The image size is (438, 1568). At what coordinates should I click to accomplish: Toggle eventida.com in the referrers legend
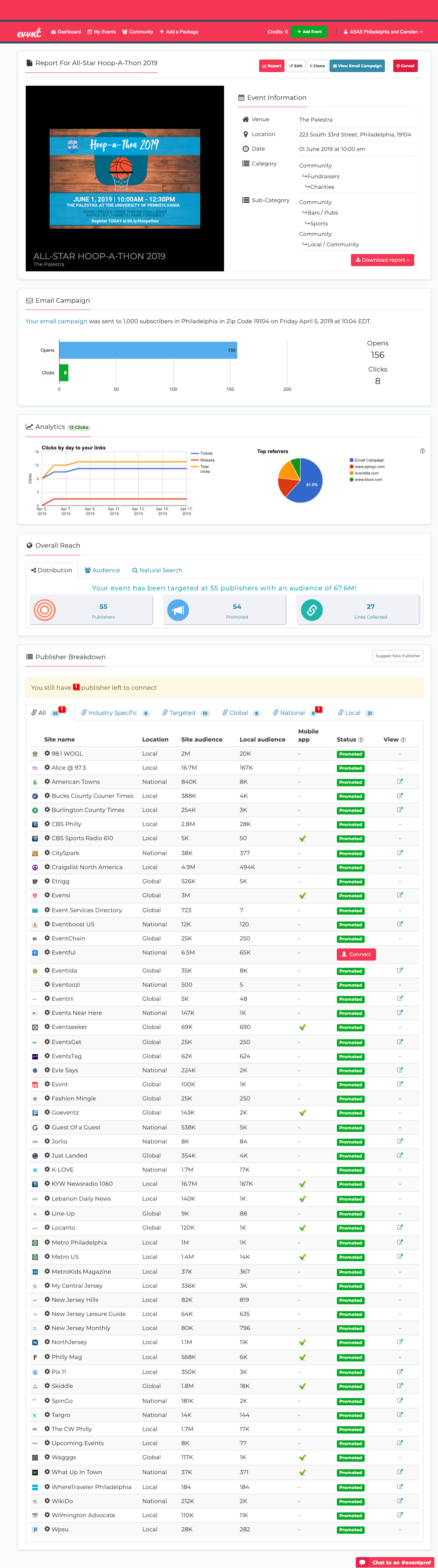click(364, 473)
